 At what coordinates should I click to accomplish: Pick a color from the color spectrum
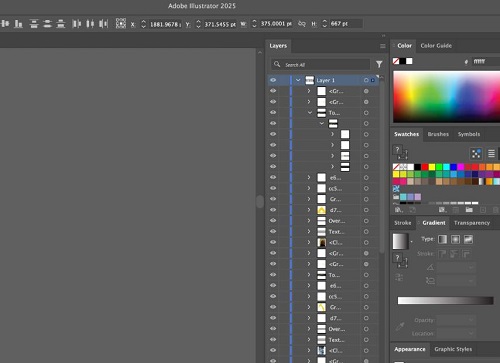point(446,97)
